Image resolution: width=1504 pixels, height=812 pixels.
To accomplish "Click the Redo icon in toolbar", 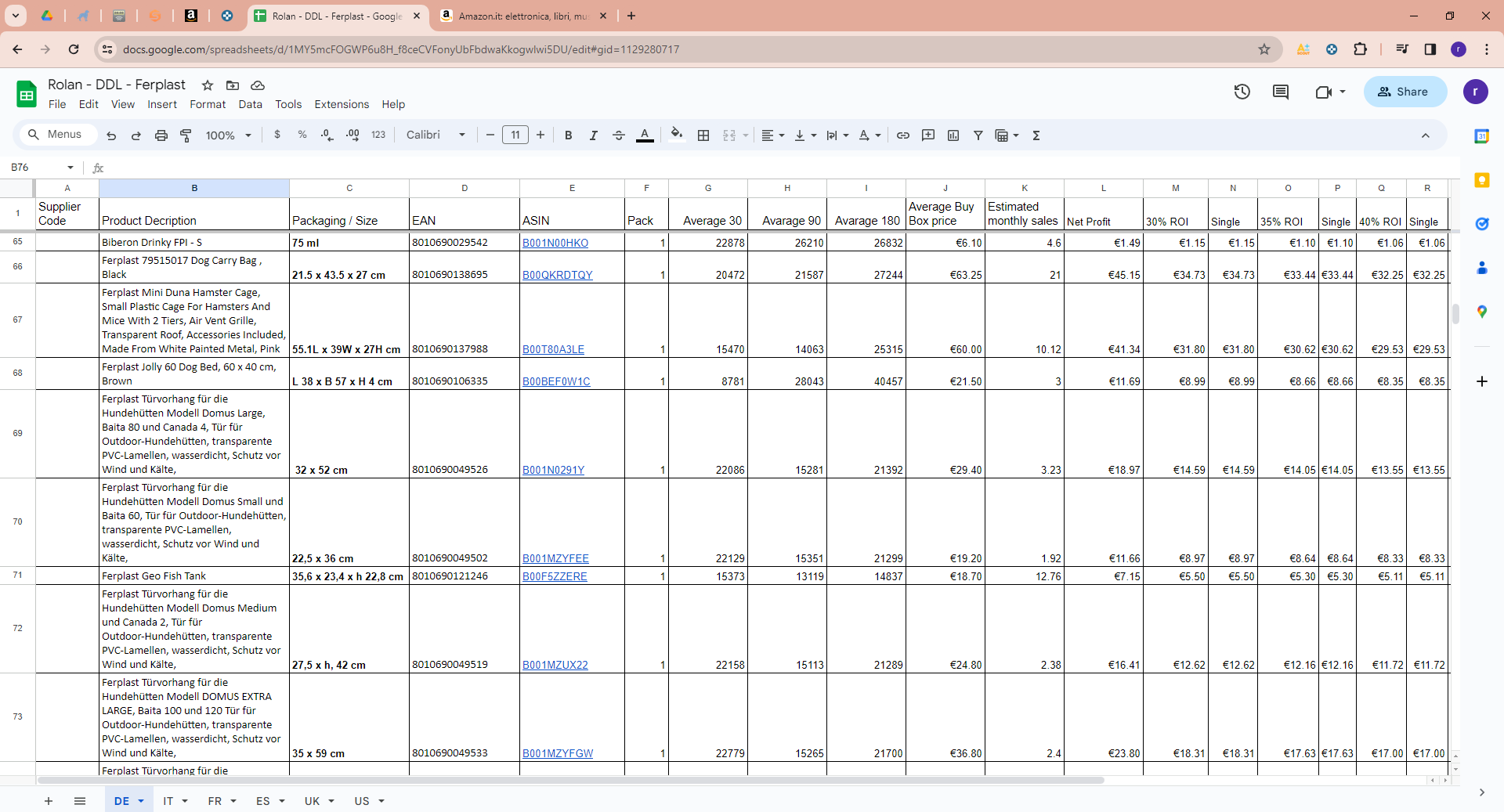I will tap(136, 135).
